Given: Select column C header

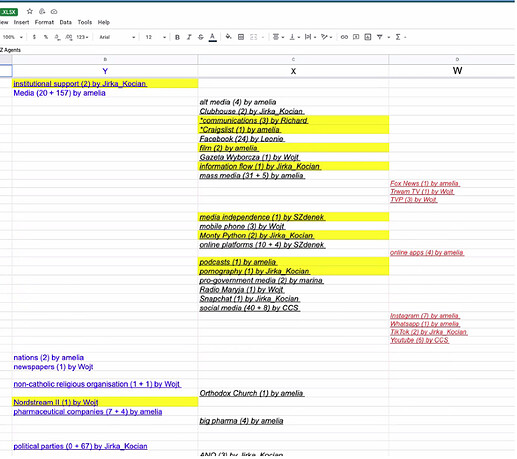Looking at the screenshot, I should [293, 59].
